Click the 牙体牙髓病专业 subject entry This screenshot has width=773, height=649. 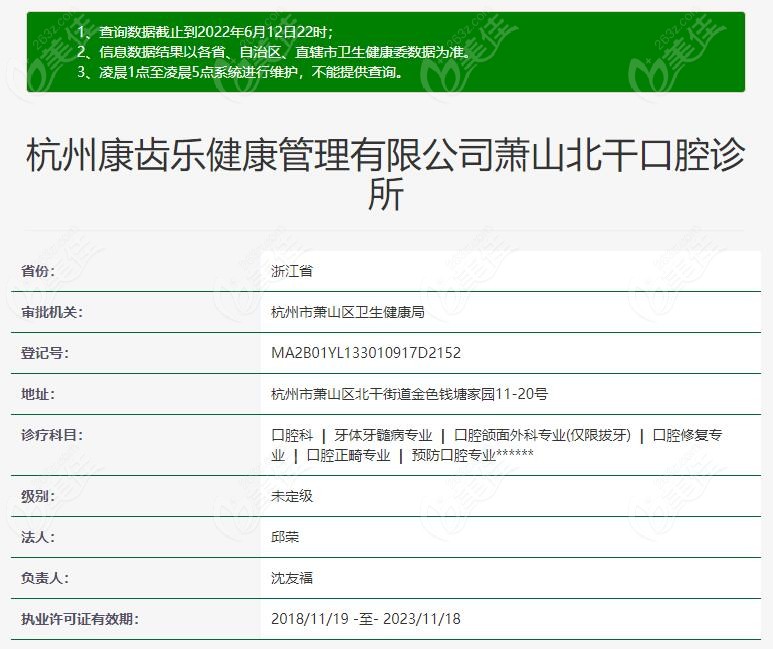tap(383, 435)
